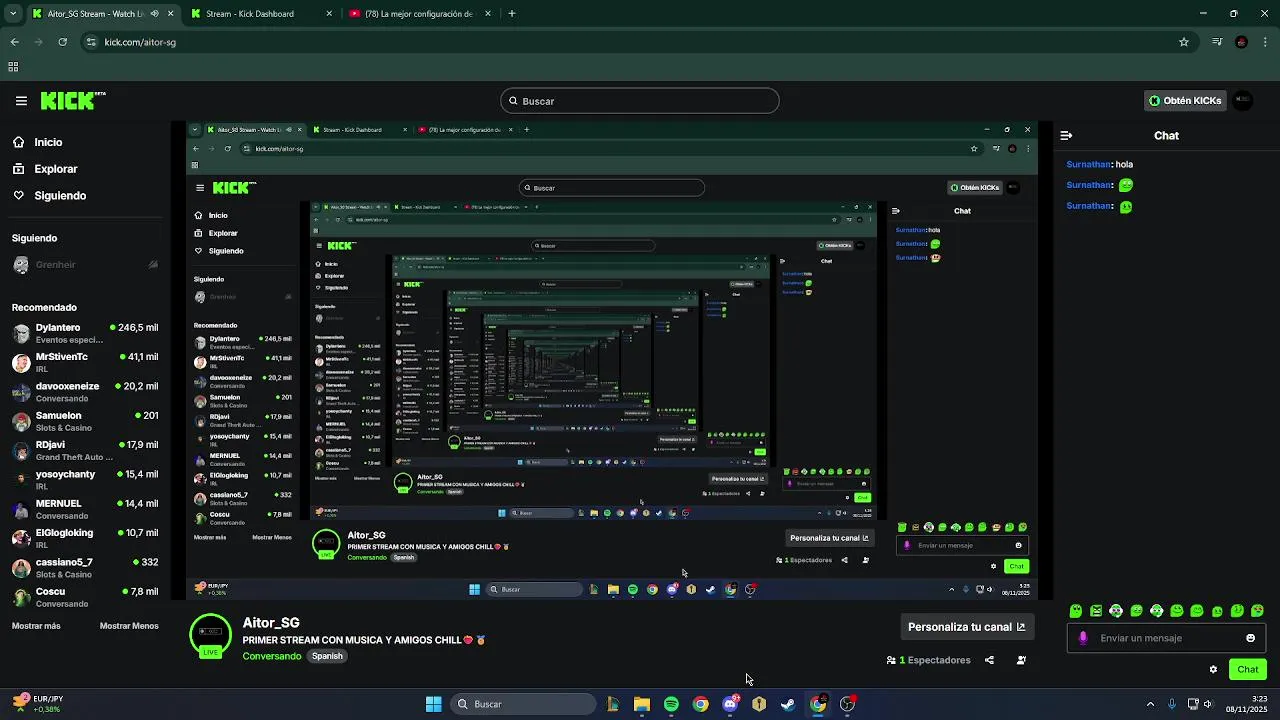The height and width of the screenshot is (720, 1280).
Task: Select the Coscu channel row
Action: coord(85,597)
